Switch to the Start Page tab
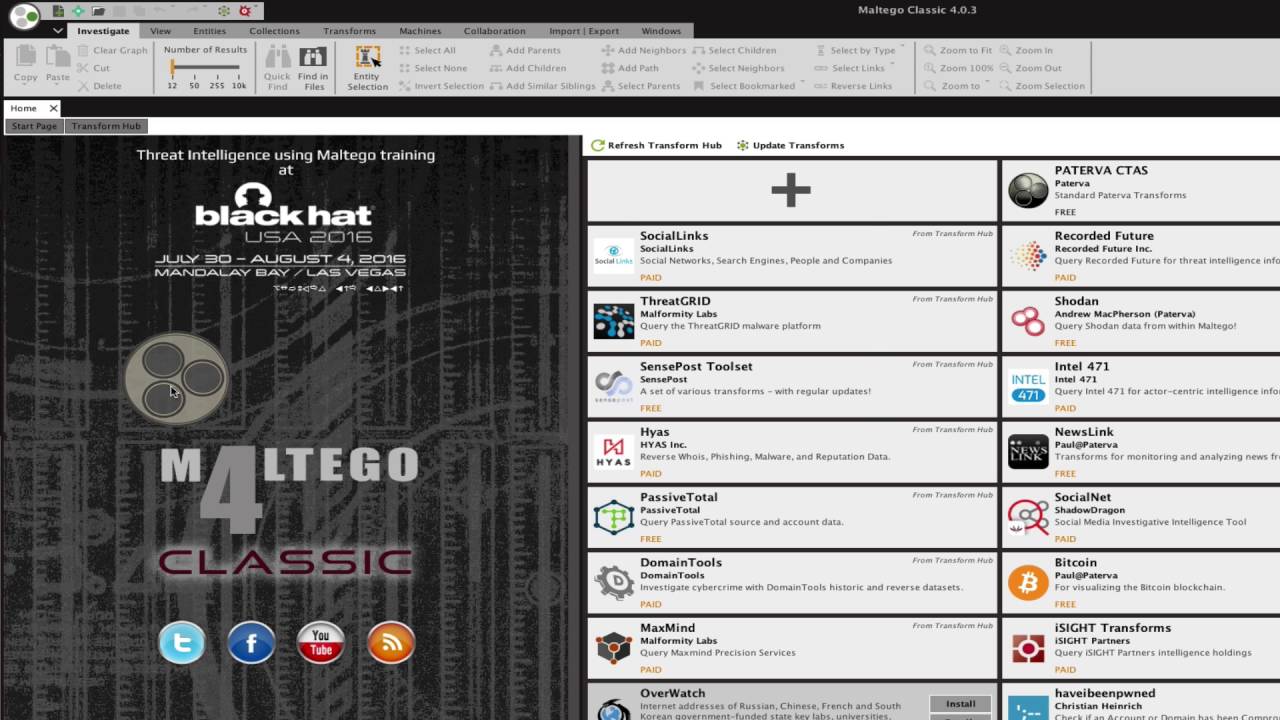The image size is (1280, 720). coord(34,126)
